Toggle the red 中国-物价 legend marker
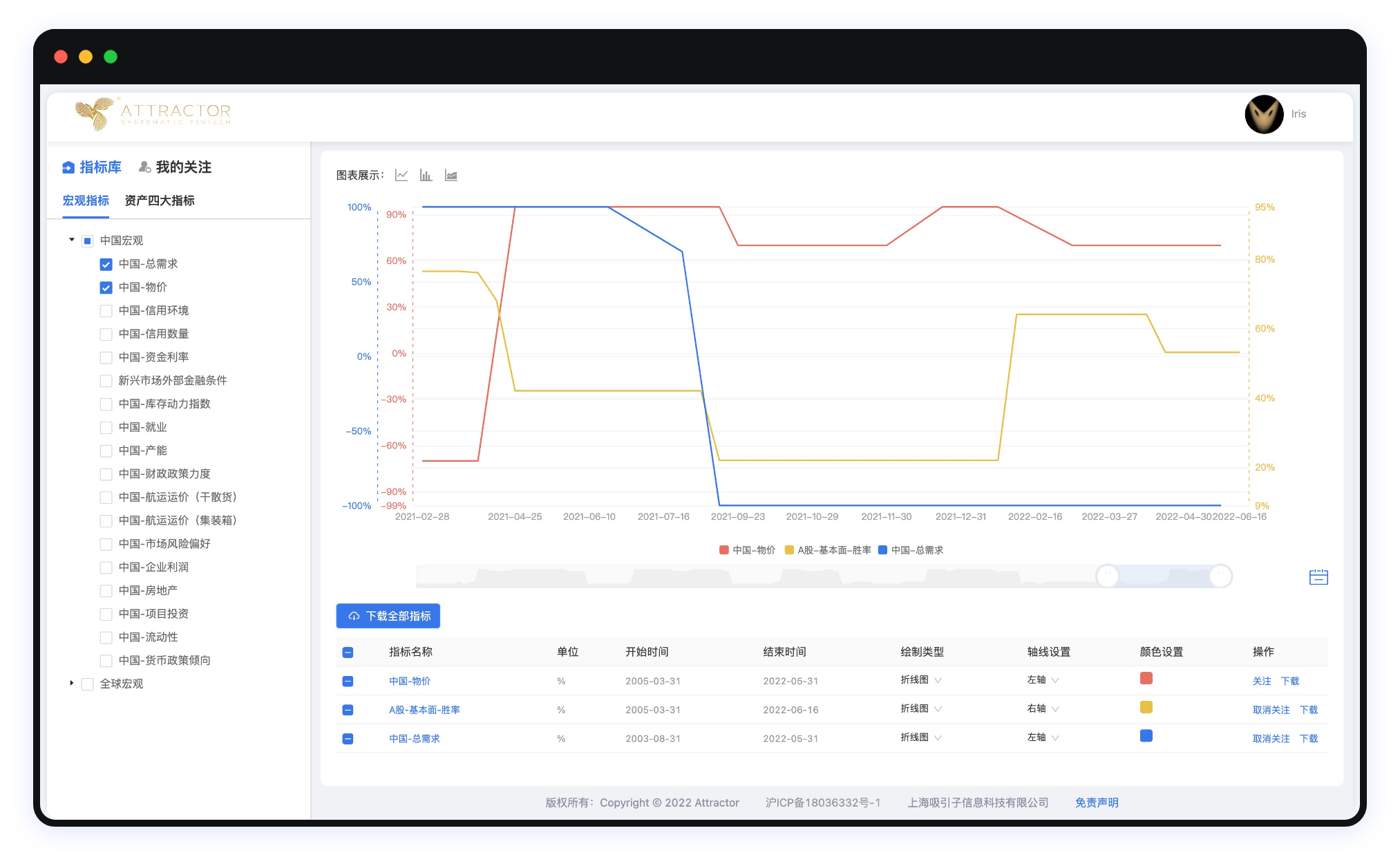The image size is (1400, 864). 723,550
